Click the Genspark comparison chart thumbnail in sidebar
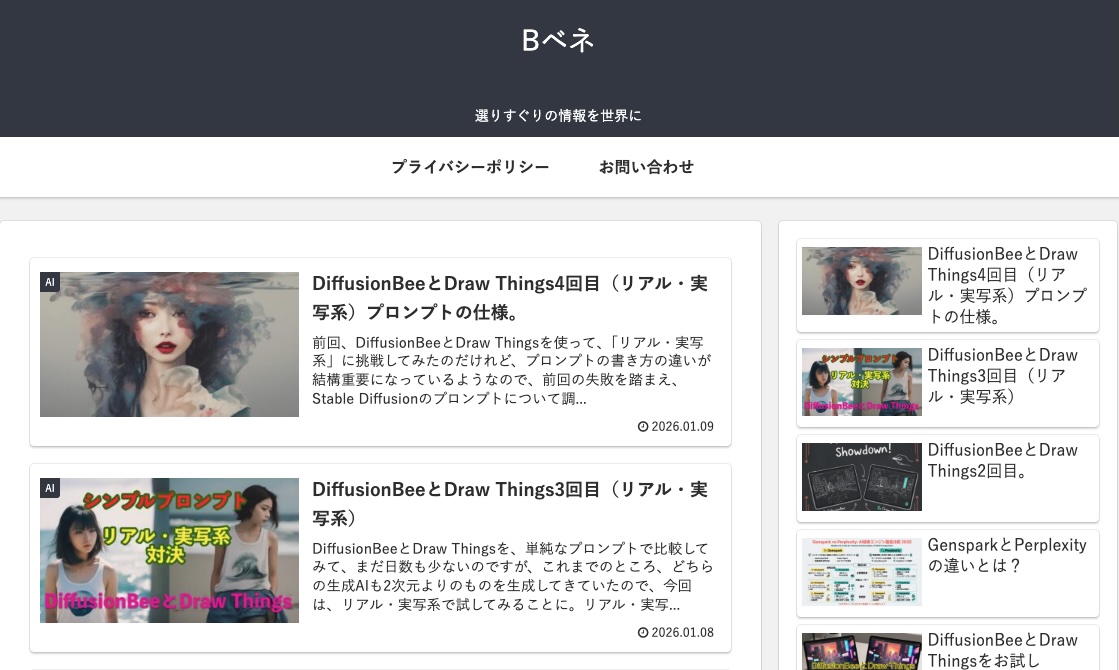The image size is (1119, 670). coord(861,571)
